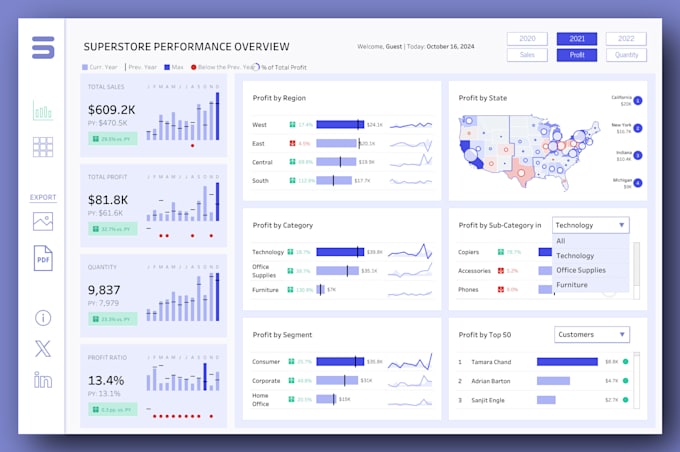
Task: Click red indicator icon for Phones
Action: (x=501, y=289)
